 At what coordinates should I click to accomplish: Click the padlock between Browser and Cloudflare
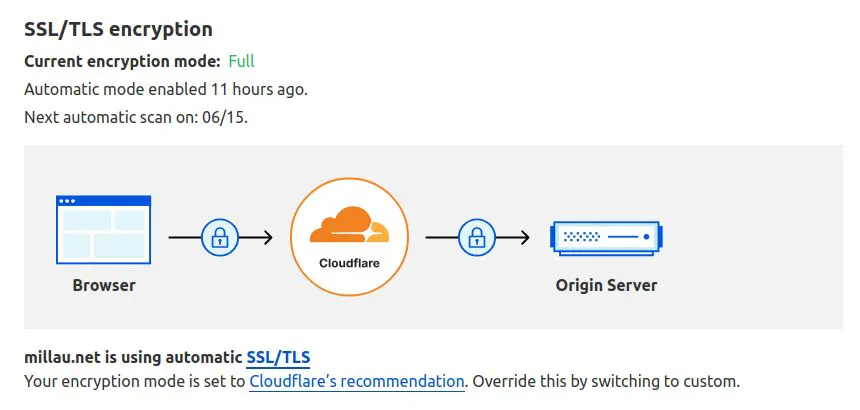coord(218,237)
